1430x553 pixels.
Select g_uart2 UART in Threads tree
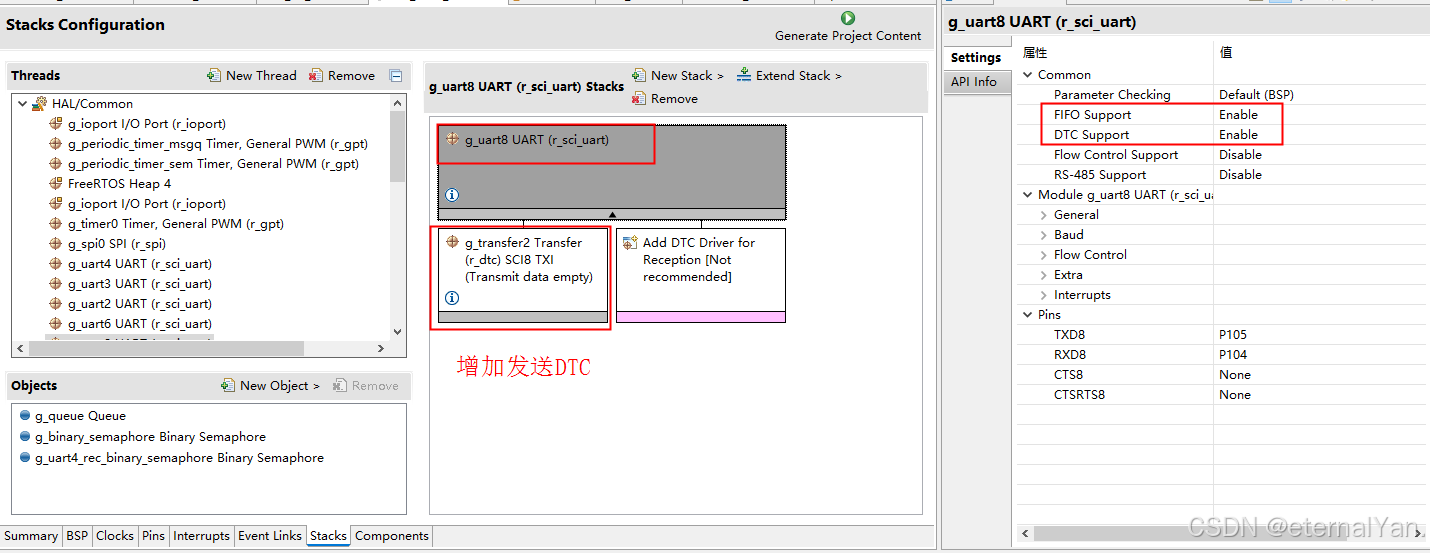140,303
